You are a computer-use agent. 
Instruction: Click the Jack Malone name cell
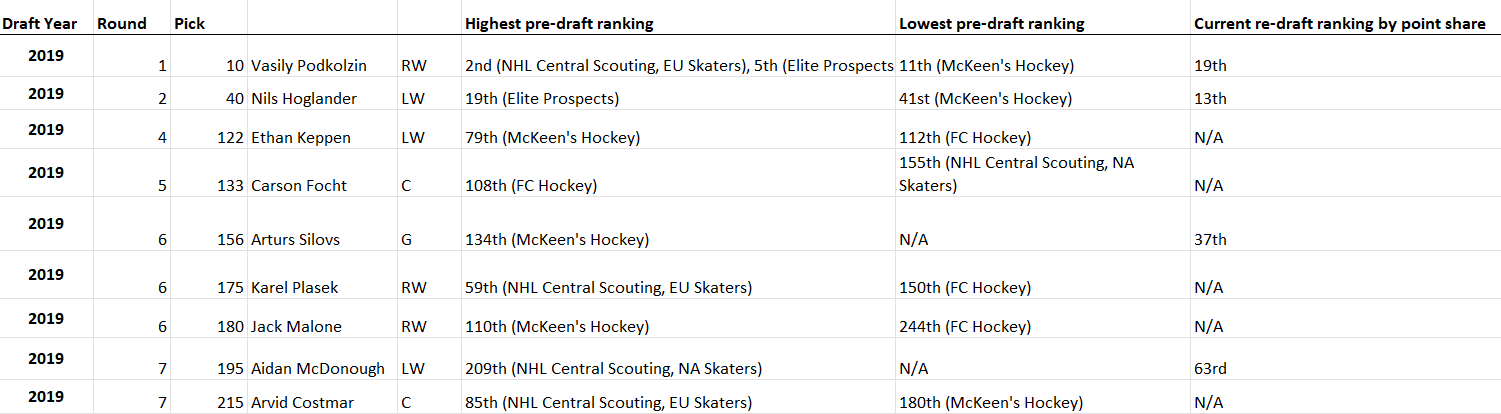(x=295, y=327)
